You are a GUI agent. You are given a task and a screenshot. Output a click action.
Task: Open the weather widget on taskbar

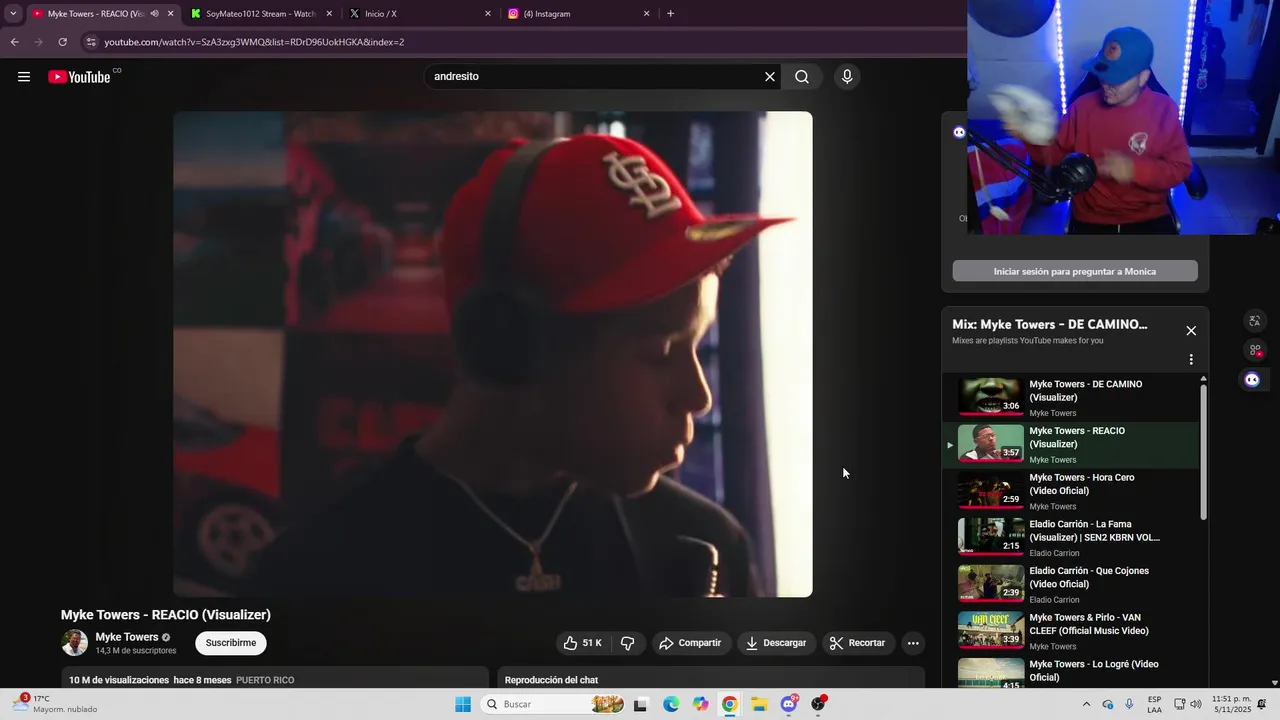point(55,704)
